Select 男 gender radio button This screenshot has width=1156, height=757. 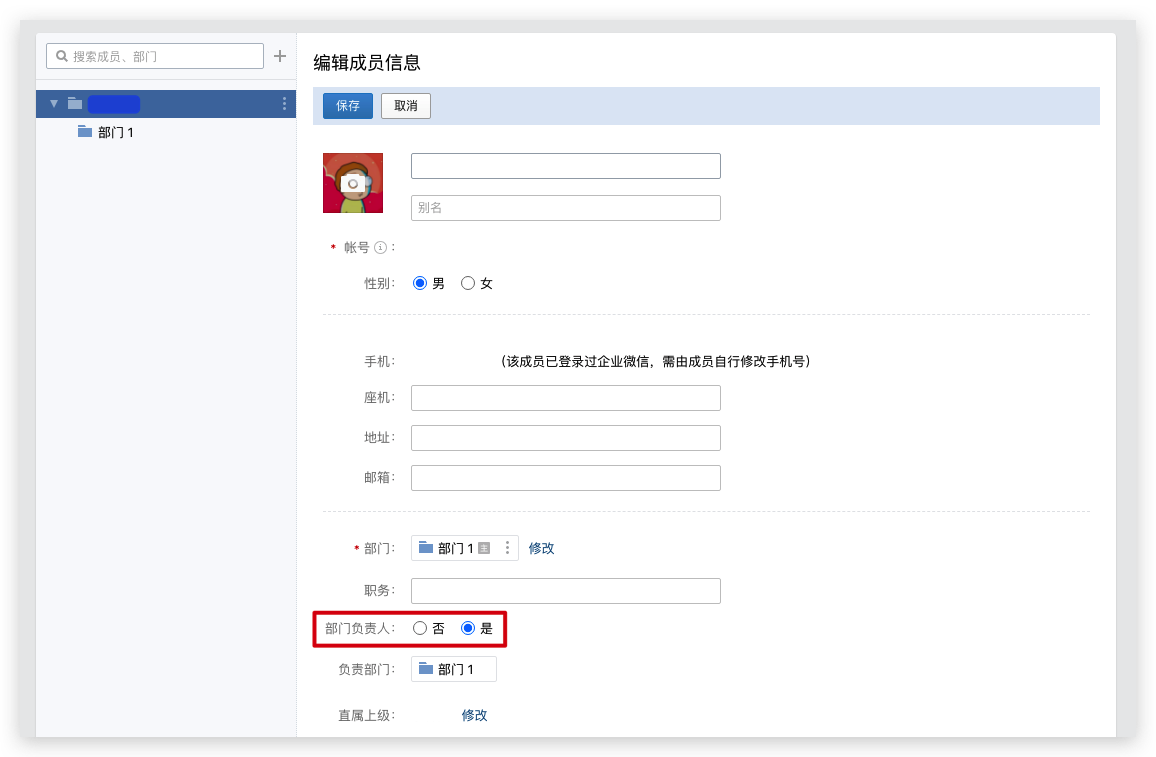point(420,283)
